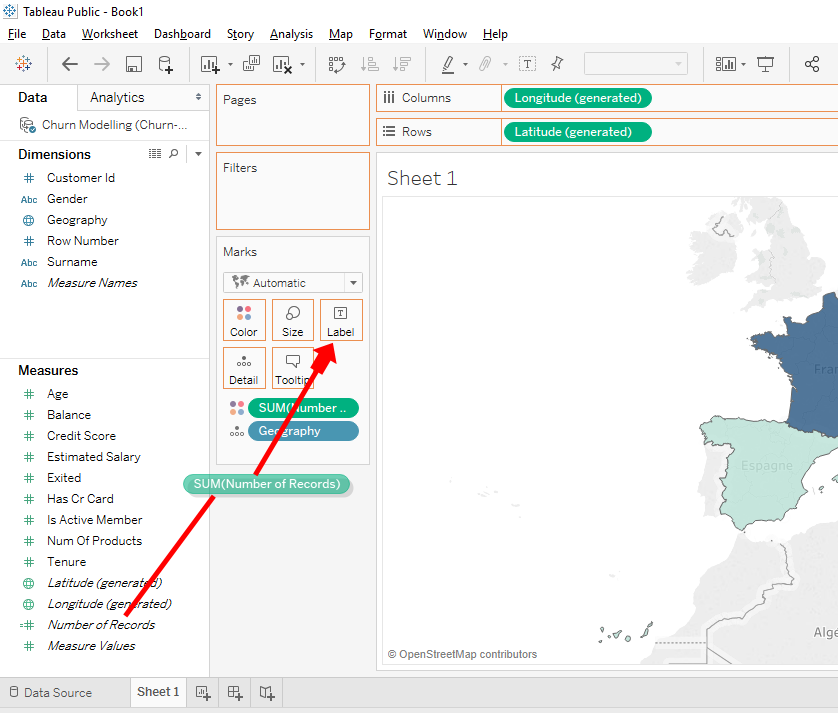Open the mark type Automatic dropdown

pyautogui.click(x=292, y=282)
